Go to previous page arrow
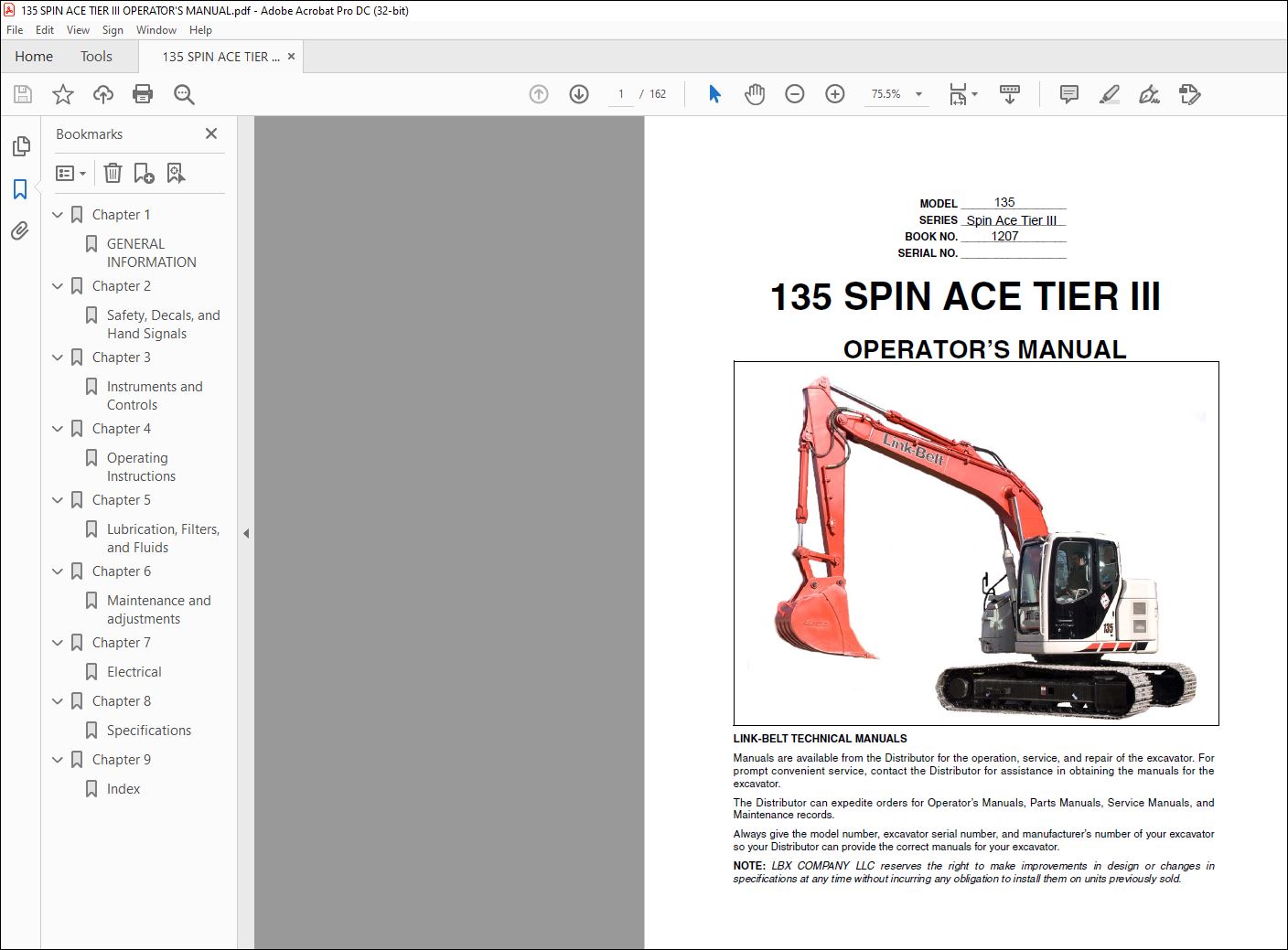Image resolution: width=1288 pixels, height=950 pixels. (x=539, y=94)
